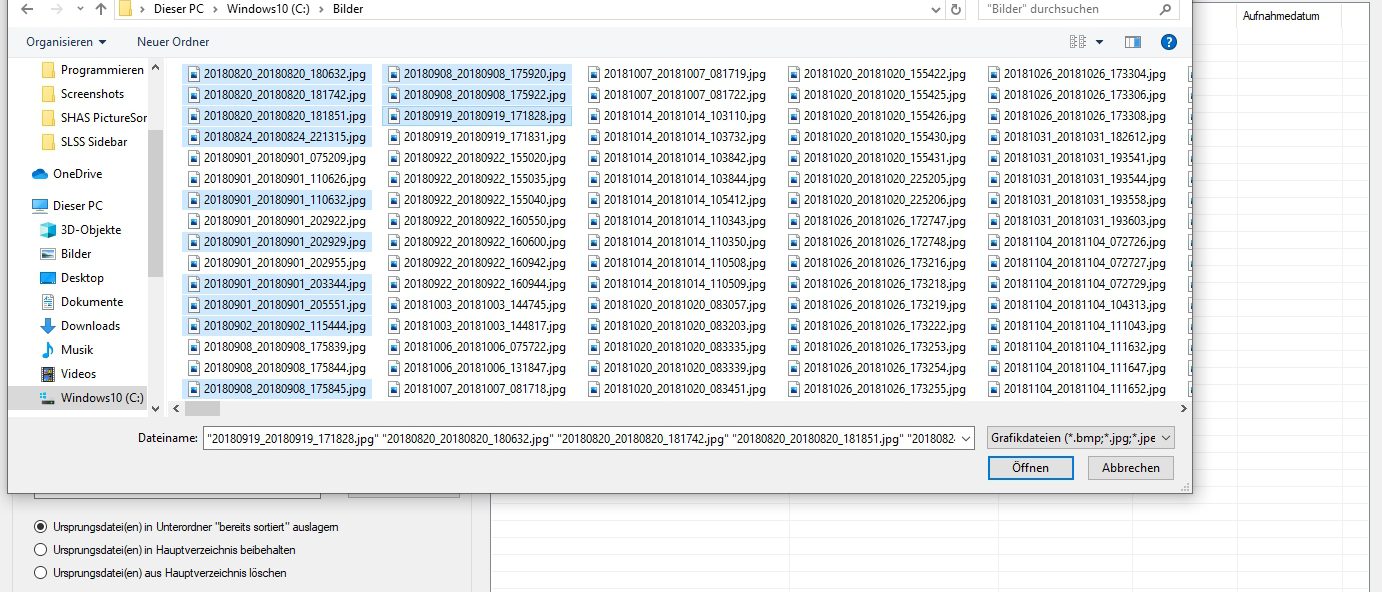Select option to move originals to "bereits sortiert"
Viewport: 1382px width, 592px height.
pos(41,526)
